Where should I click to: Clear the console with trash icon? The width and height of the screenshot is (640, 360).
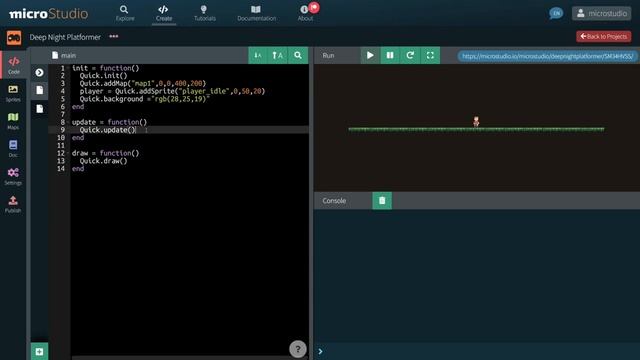point(382,200)
